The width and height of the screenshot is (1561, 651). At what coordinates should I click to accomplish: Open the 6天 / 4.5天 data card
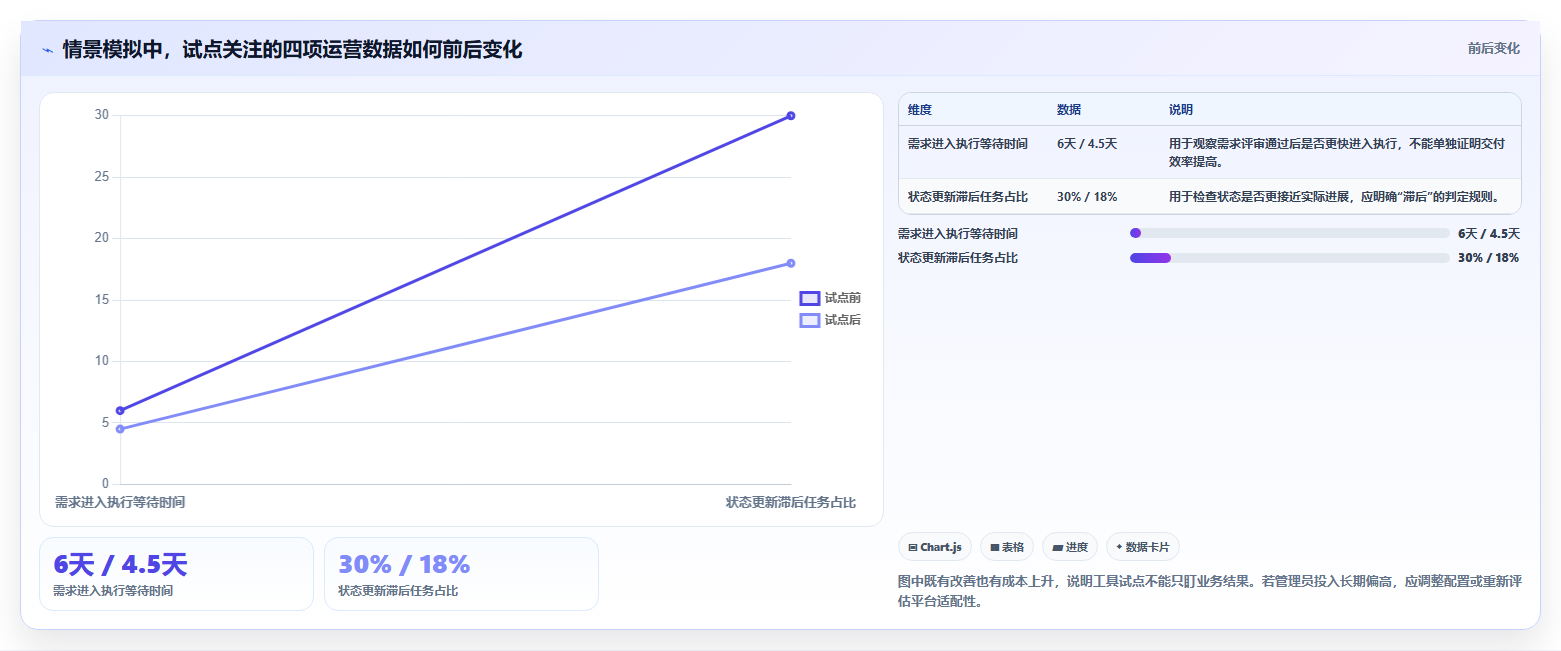176,574
